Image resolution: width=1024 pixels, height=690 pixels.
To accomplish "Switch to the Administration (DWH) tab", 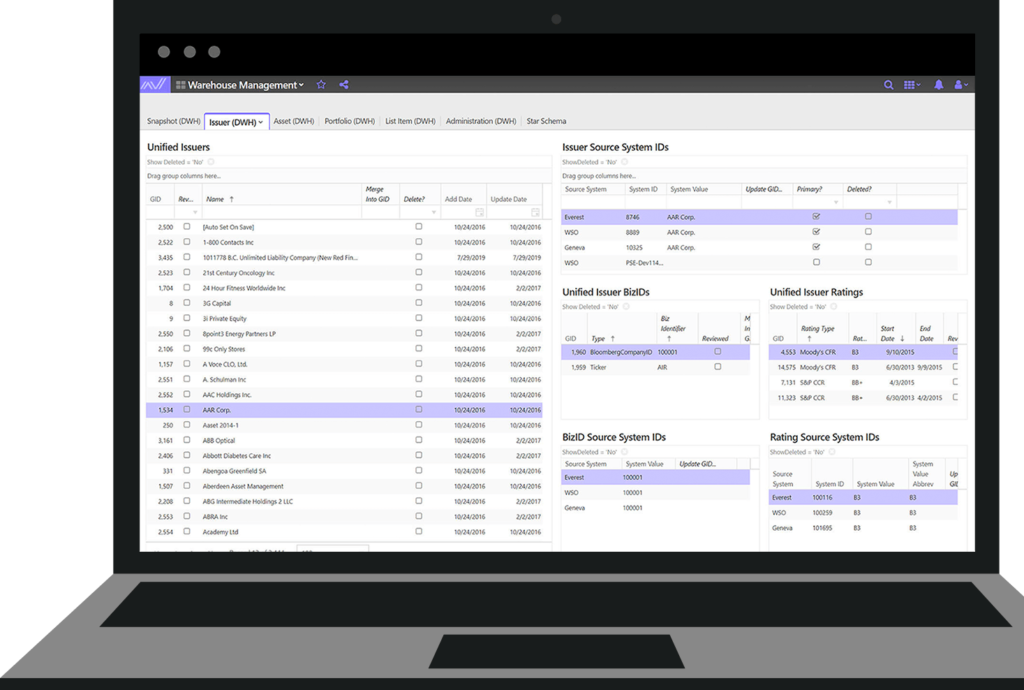I will click(481, 121).
